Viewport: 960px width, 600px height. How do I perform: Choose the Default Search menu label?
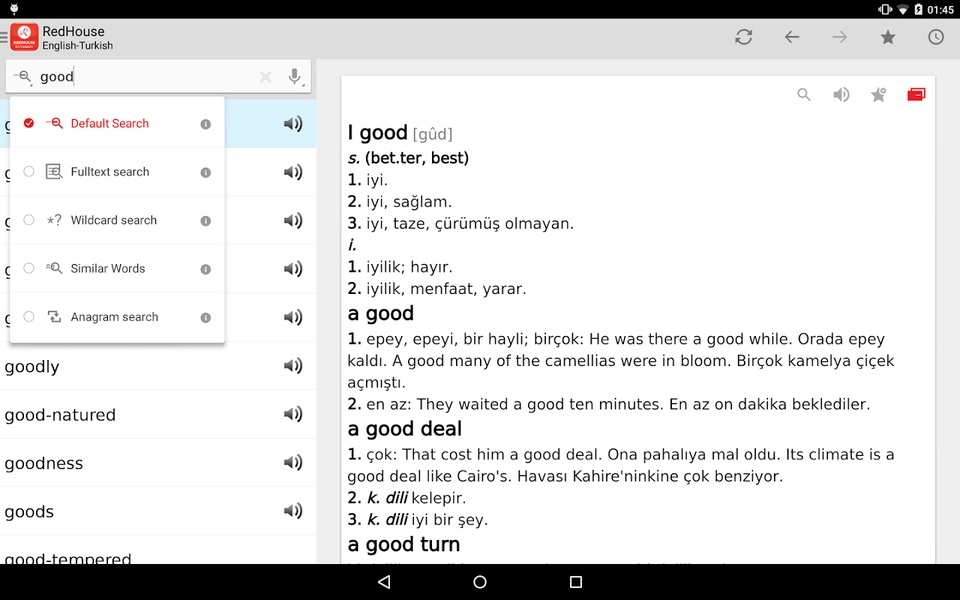[x=110, y=123]
